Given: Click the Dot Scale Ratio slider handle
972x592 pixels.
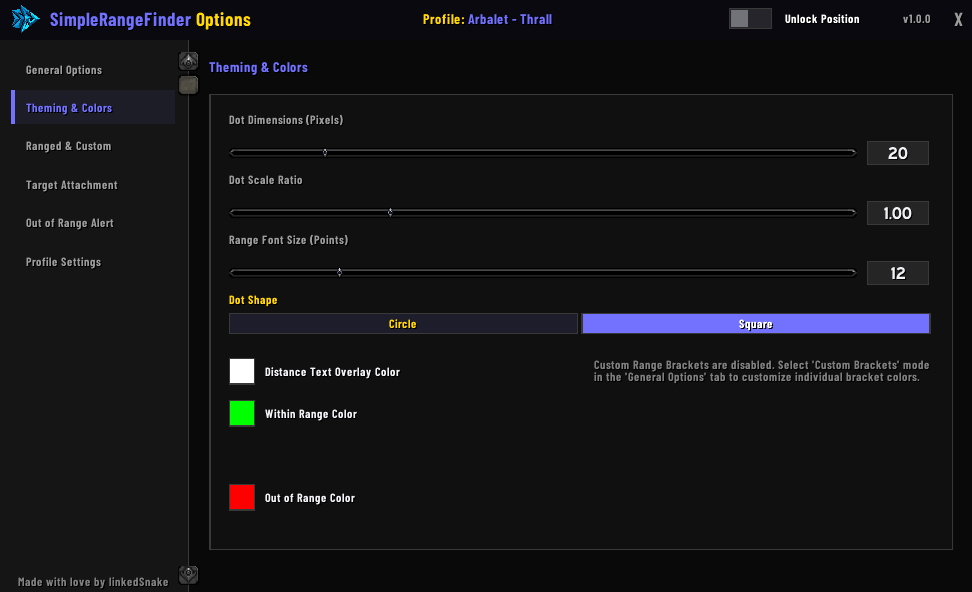Looking at the screenshot, I should click(x=390, y=213).
